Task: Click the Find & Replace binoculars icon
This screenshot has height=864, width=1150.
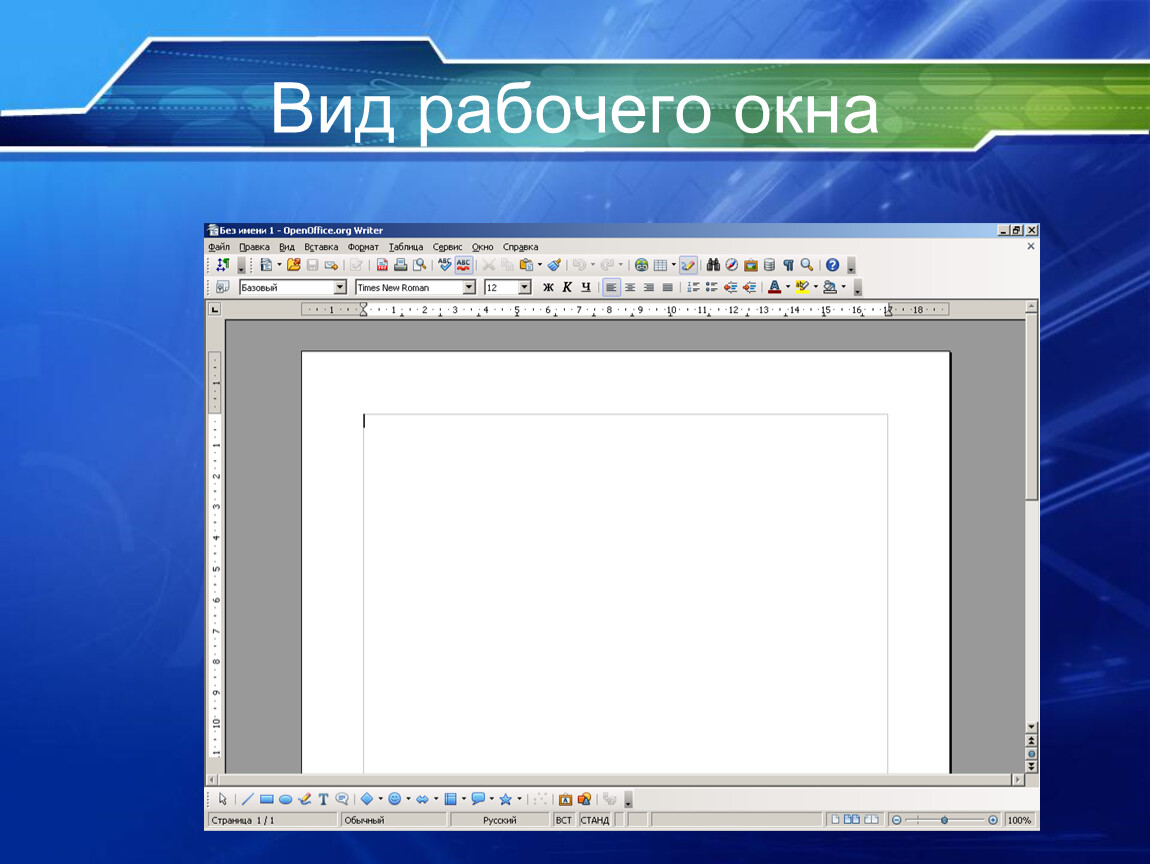Action: [x=713, y=265]
